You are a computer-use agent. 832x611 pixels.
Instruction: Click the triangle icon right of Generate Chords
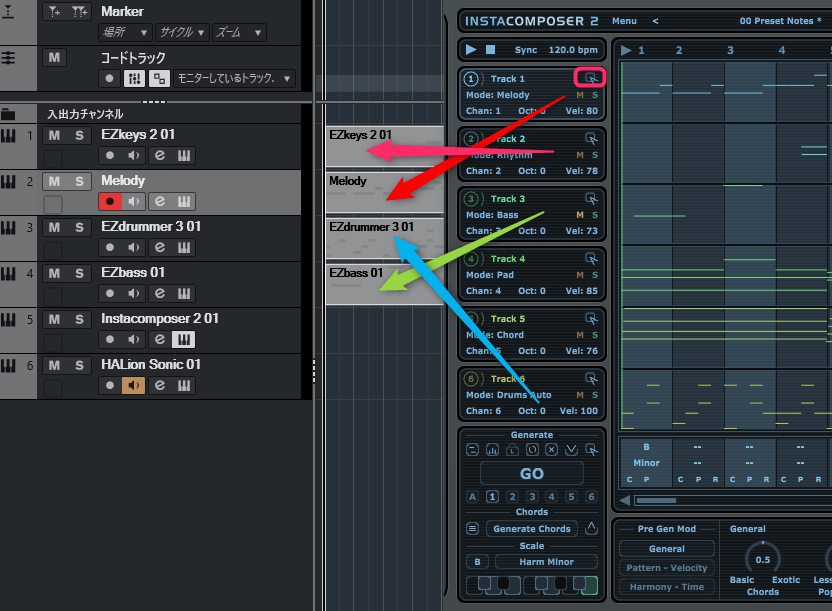[591, 528]
